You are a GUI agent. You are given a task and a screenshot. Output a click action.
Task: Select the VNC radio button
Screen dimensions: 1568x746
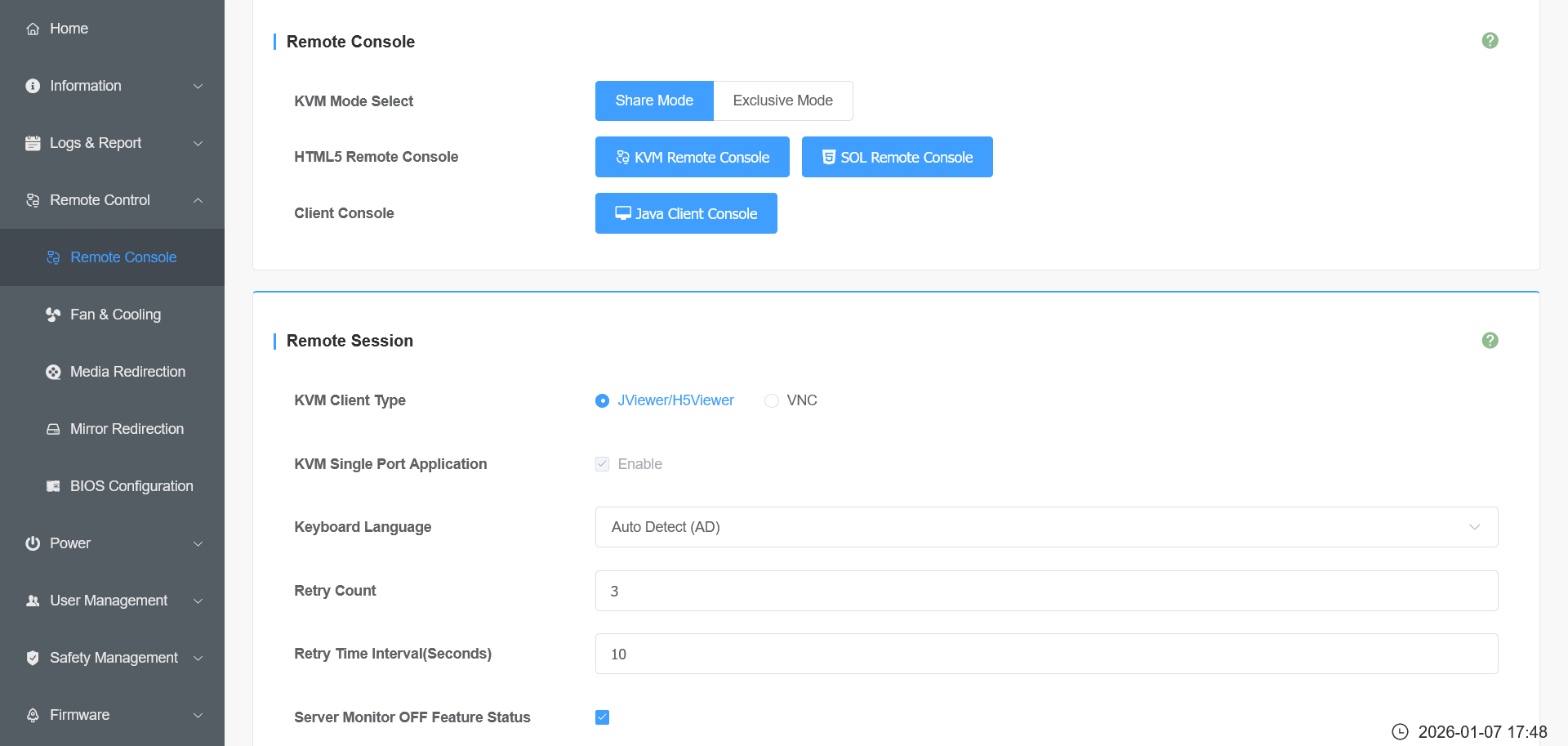(772, 400)
